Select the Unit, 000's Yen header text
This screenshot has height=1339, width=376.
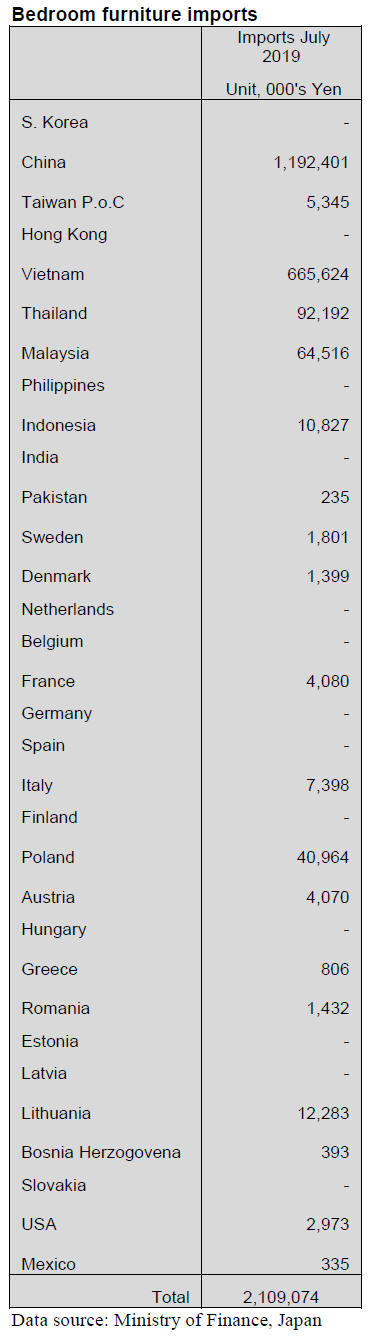[x=284, y=89]
